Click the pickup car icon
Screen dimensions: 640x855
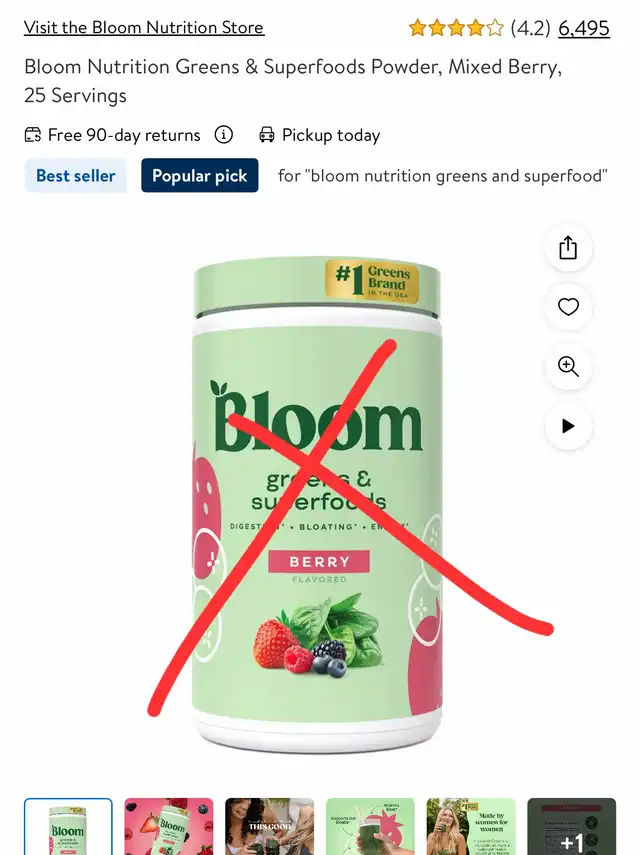(x=267, y=135)
